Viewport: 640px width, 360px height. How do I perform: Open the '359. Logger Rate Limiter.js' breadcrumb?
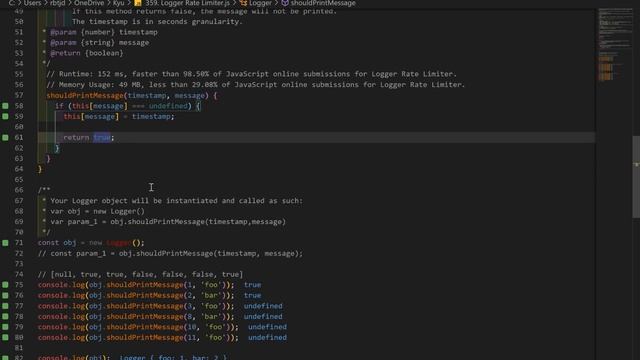187,3
